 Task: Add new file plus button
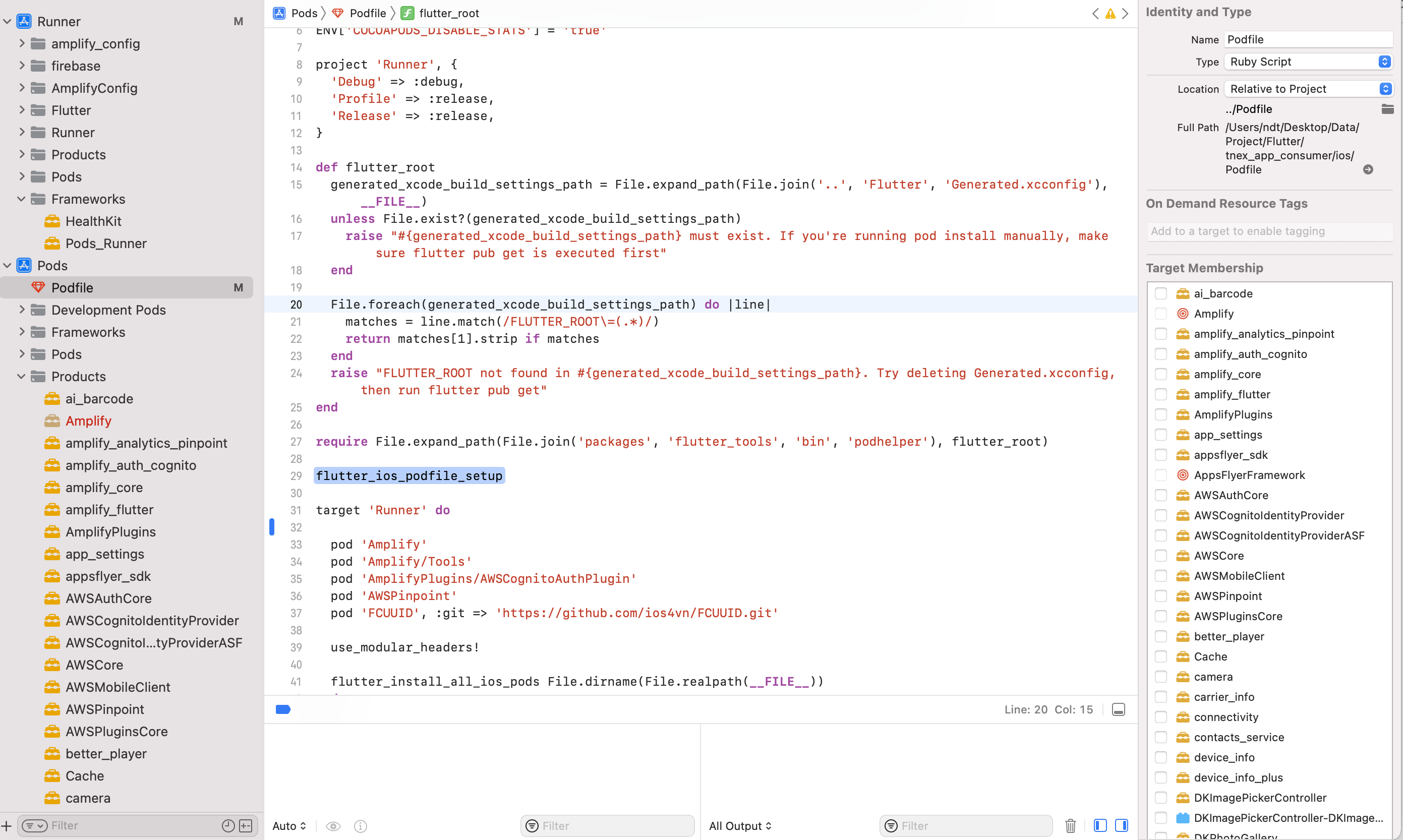tap(7, 826)
